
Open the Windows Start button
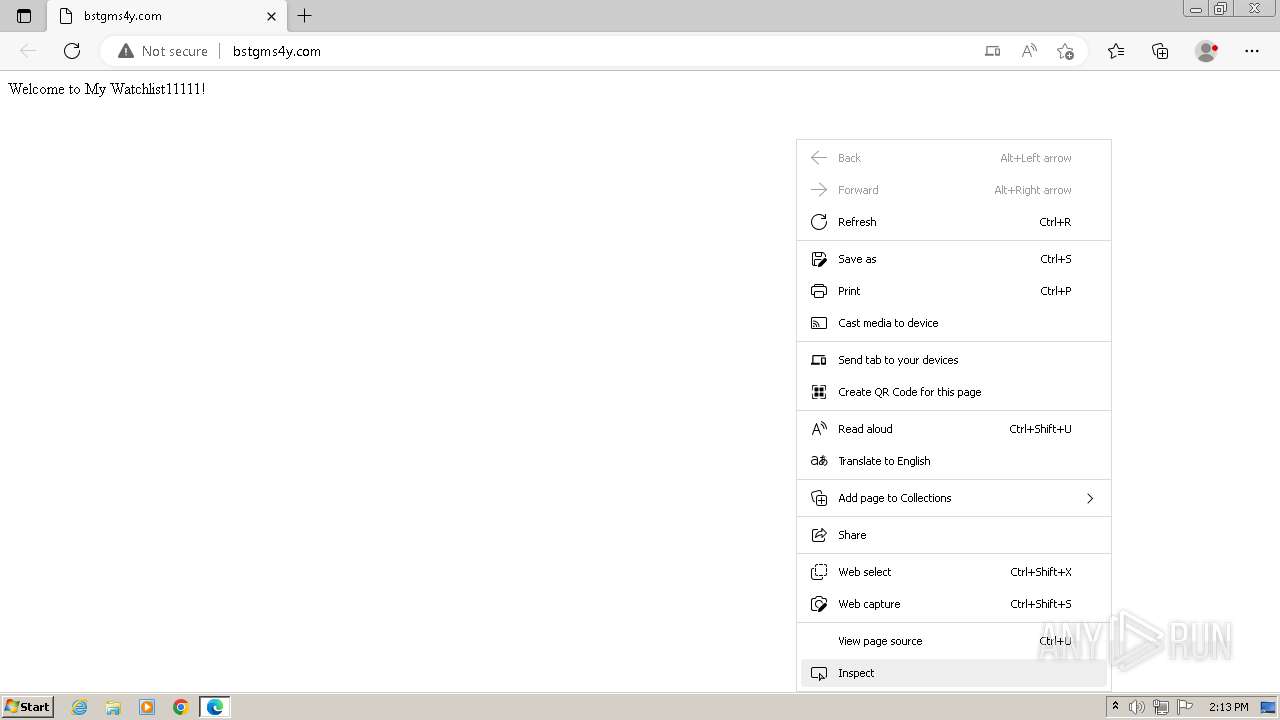27,706
